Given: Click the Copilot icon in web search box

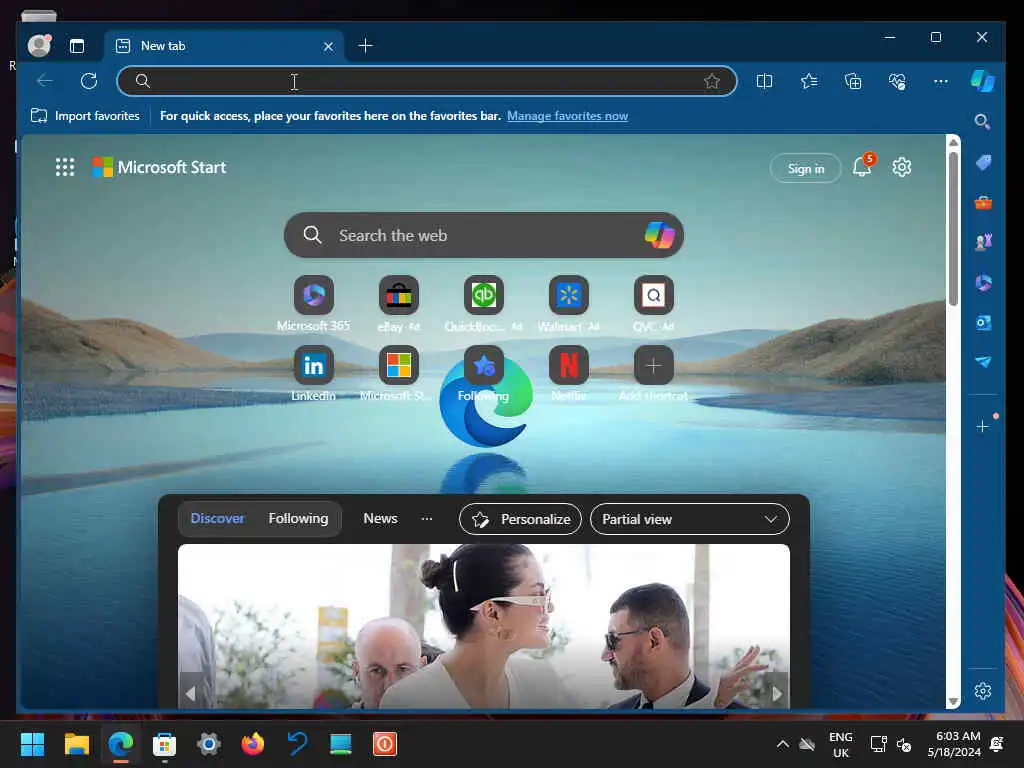Looking at the screenshot, I should click(x=659, y=234).
